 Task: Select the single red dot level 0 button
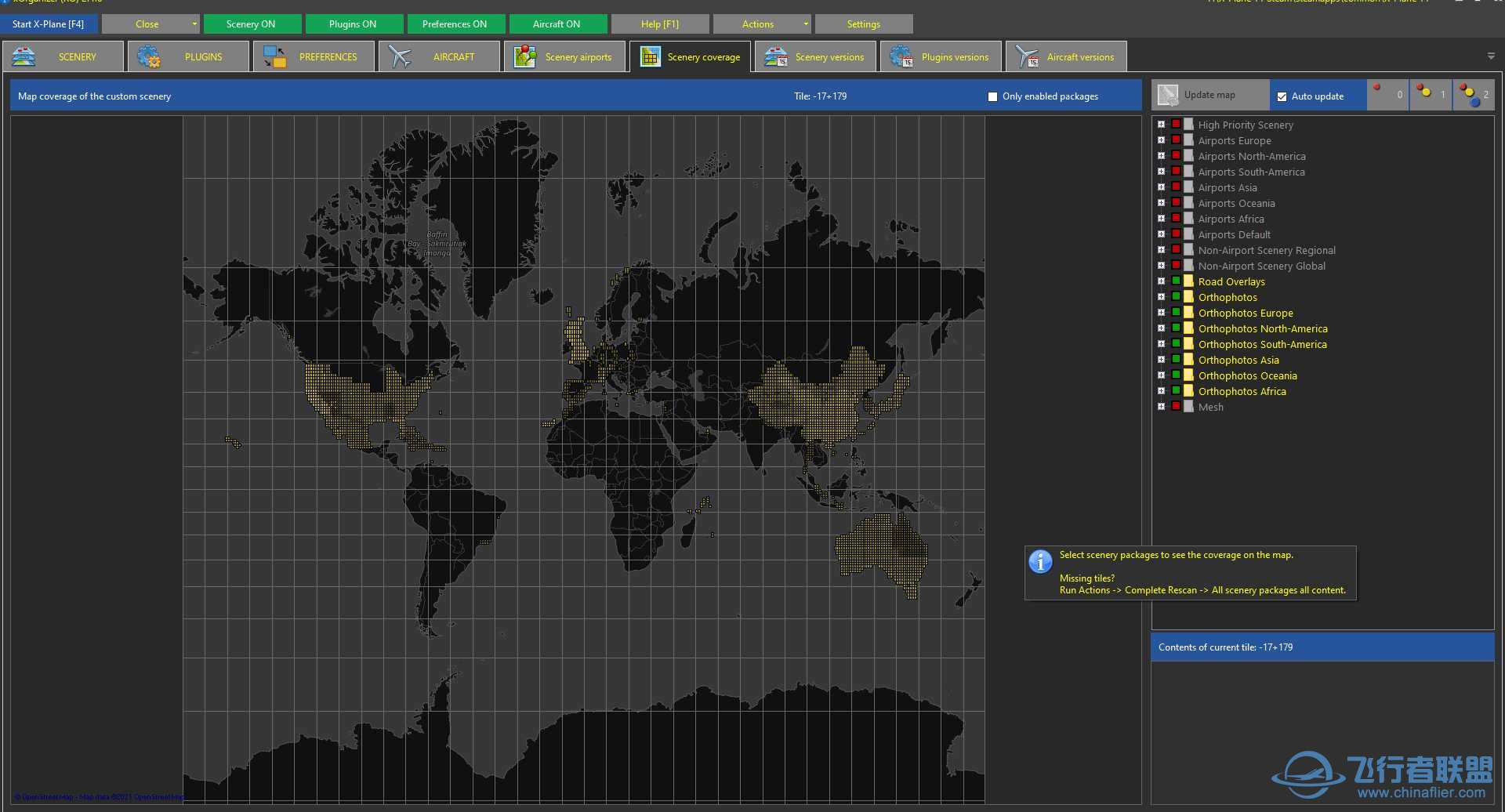click(x=1388, y=95)
